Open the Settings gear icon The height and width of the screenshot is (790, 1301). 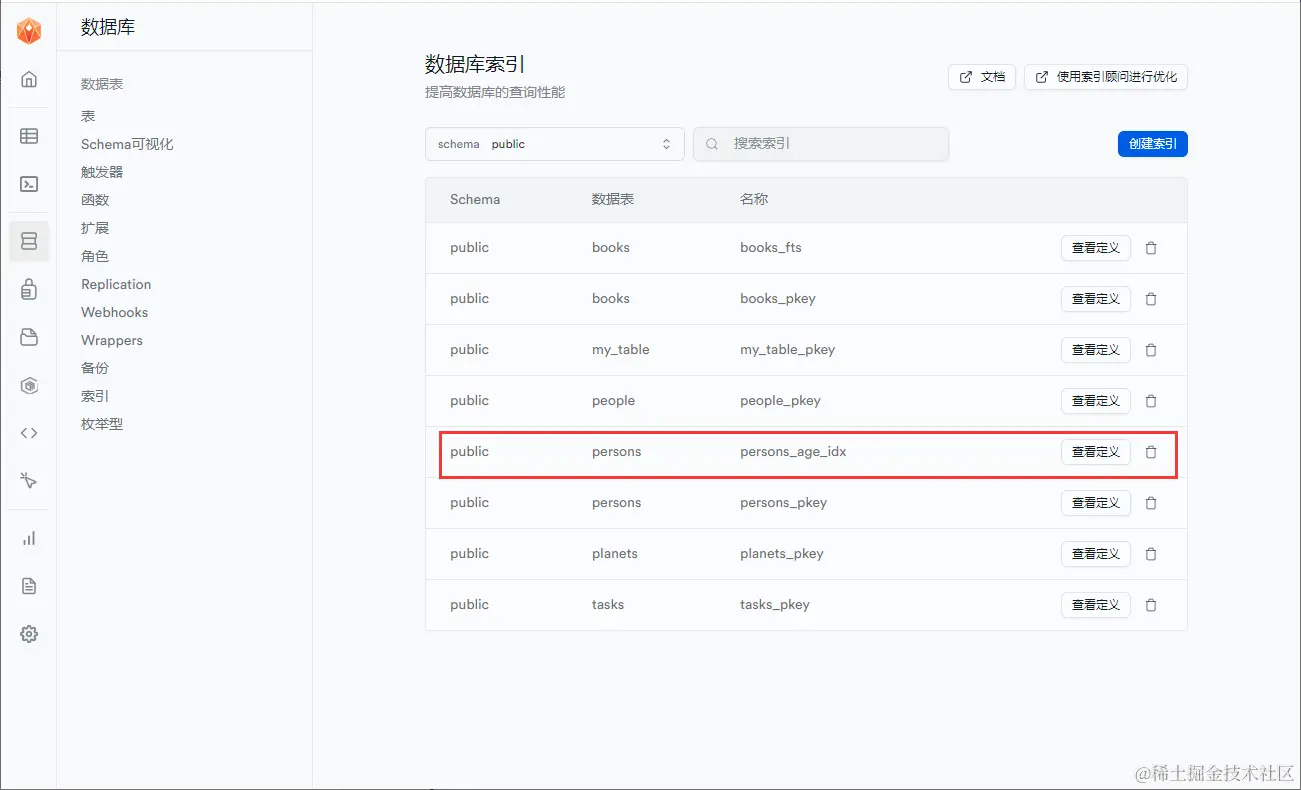tap(29, 634)
